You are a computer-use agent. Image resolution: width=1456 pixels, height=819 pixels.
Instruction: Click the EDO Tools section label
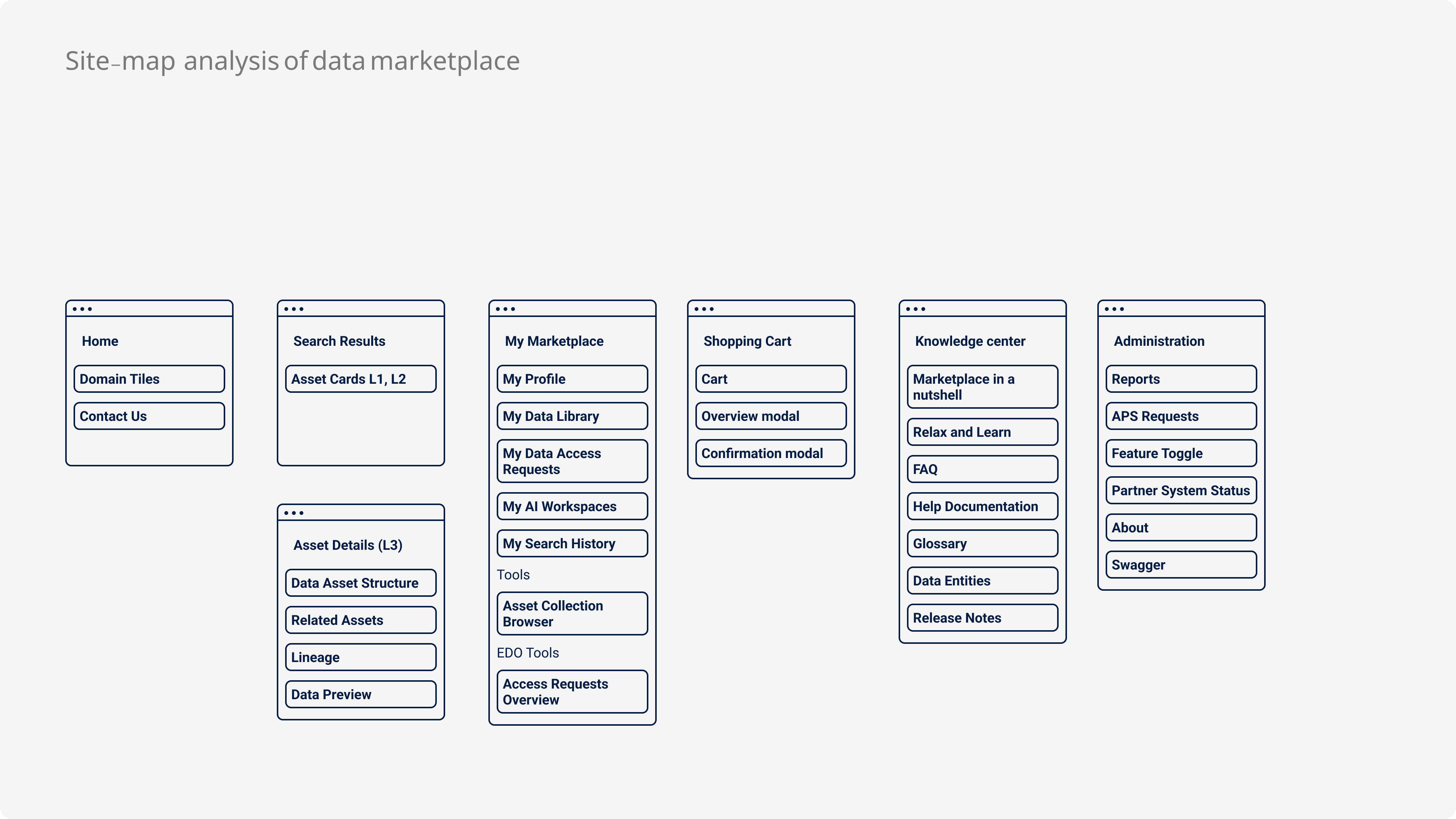(x=528, y=653)
